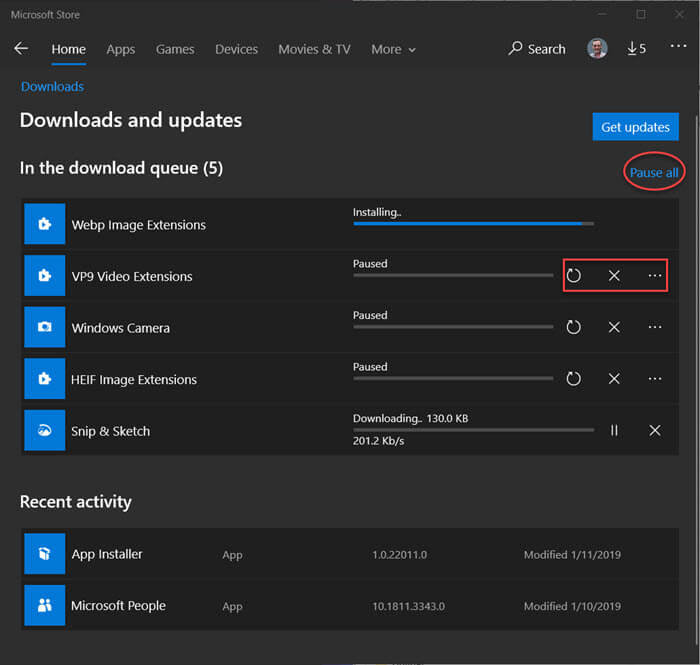This screenshot has width=700, height=665.
Task: Select VP9 Video Extensions name
Action: [x=132, y=276]
